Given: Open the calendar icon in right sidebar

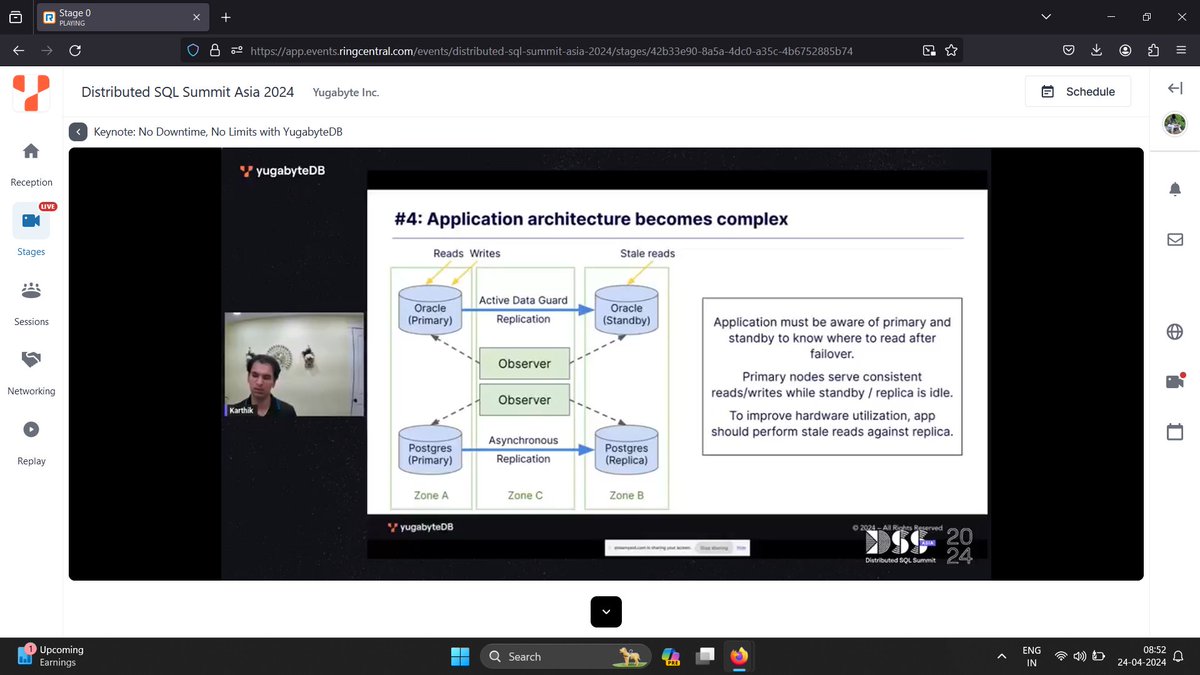Looking at the screenshot, I should [1175, 431].
